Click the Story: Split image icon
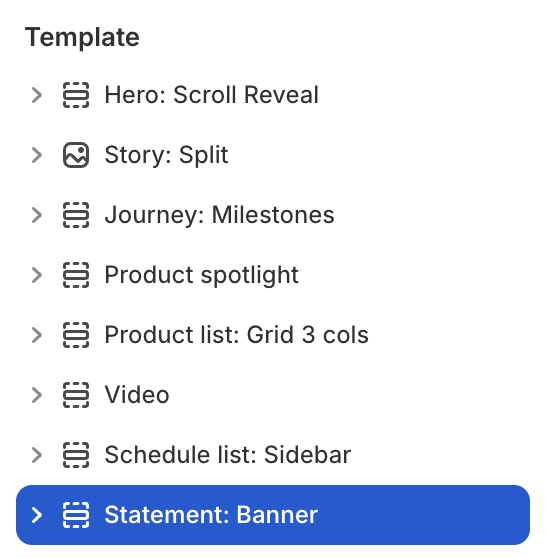This screenshot has height=558, width=546. point(76,155)
